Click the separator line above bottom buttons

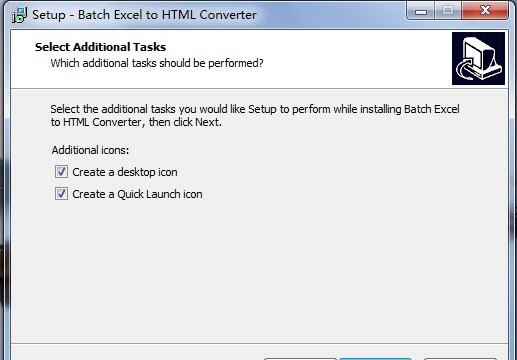coord(259,343)
